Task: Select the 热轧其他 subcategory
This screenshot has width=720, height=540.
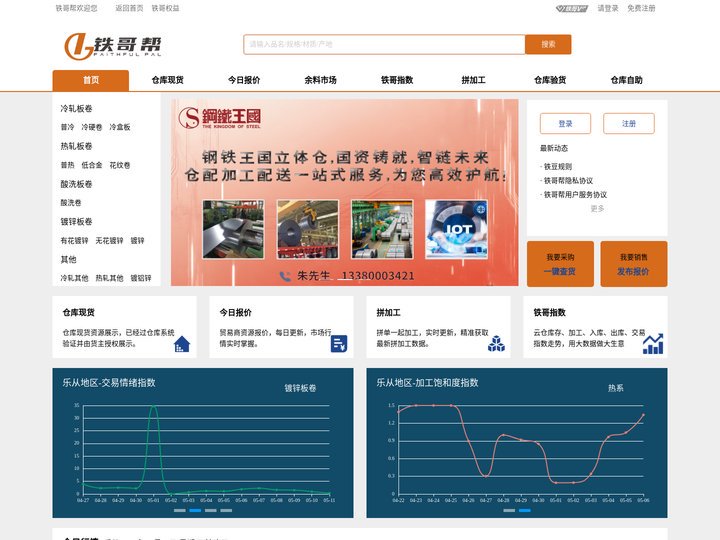Action: 109,278
